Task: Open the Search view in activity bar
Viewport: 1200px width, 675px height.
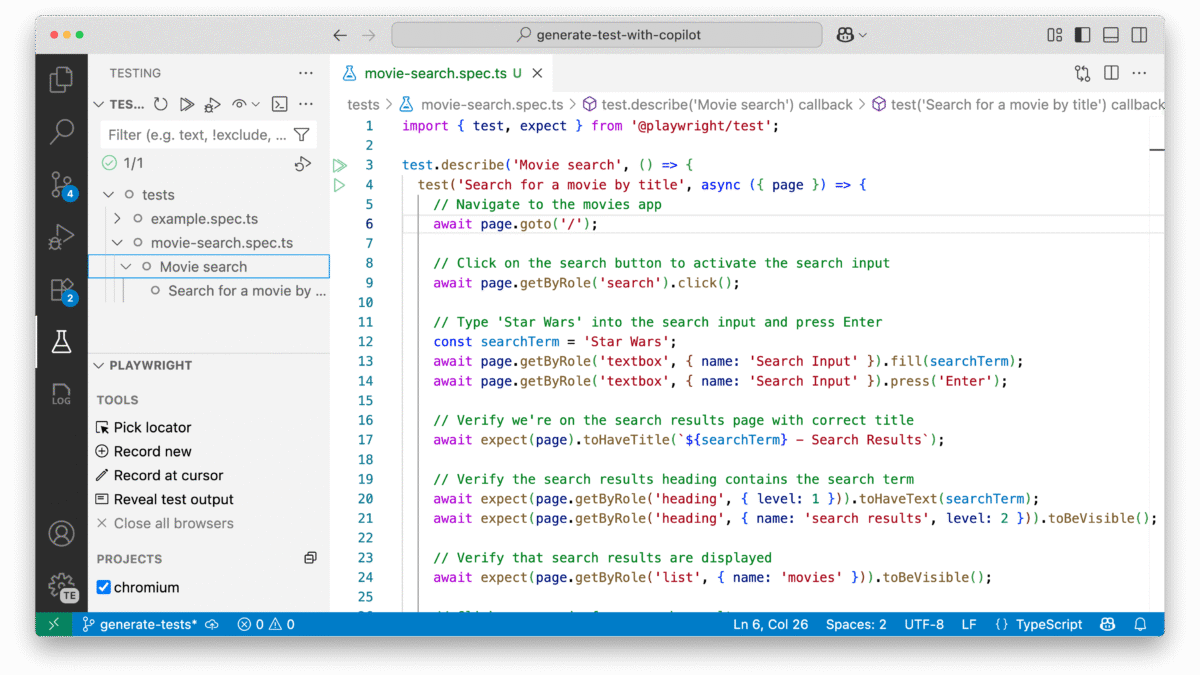Action: 61,131
